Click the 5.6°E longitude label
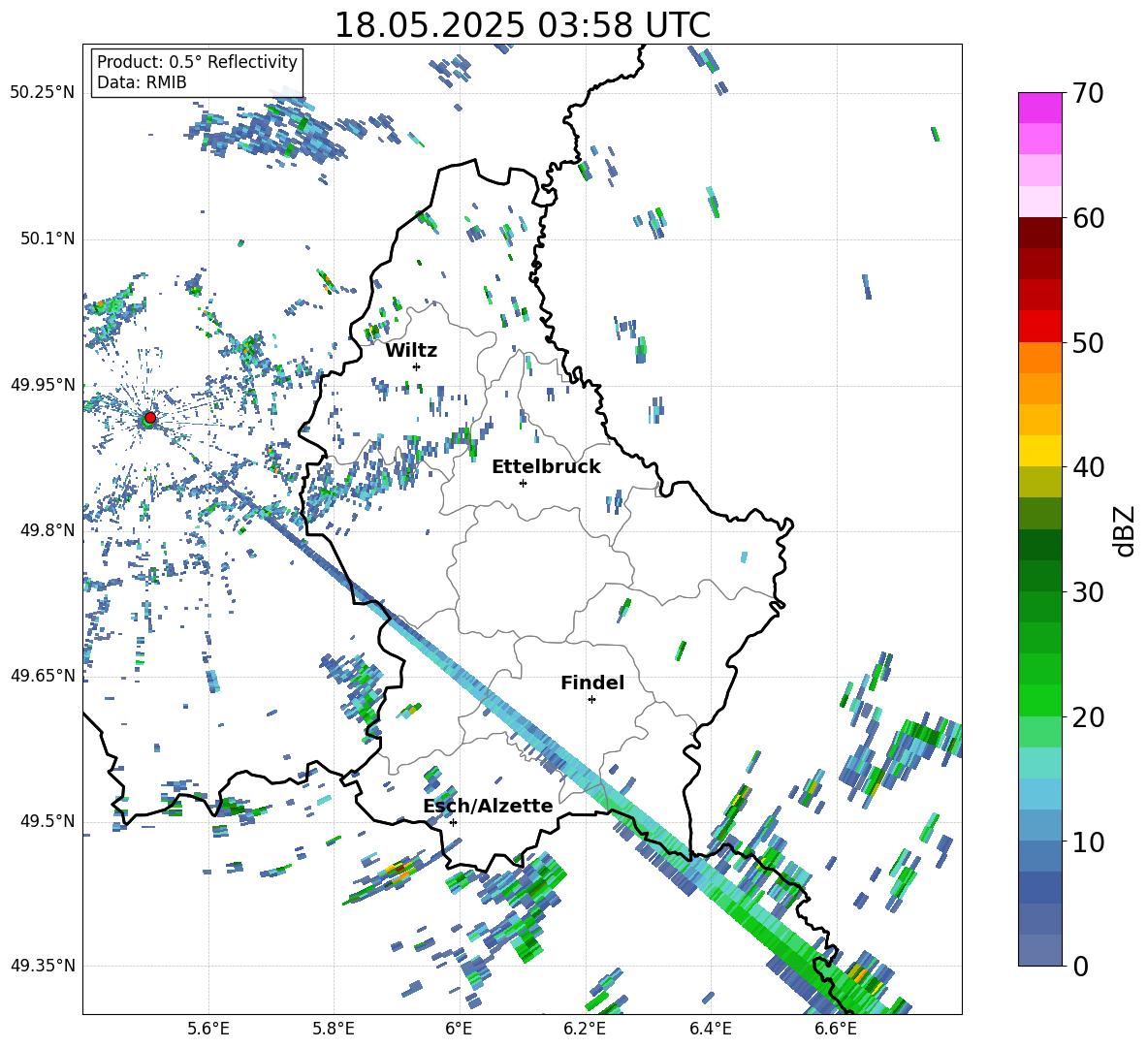Screen dimensions: 1148x1048 208,1030
